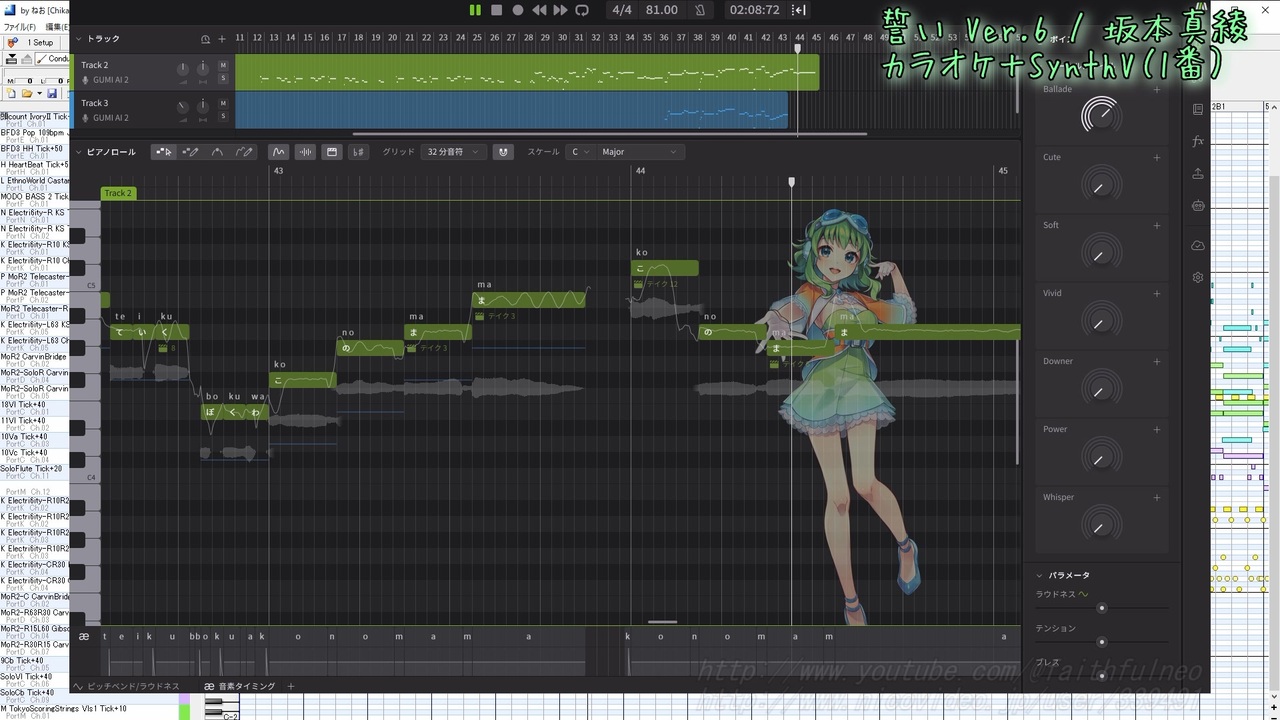Toggle pitch curve display

coord(279,152)
